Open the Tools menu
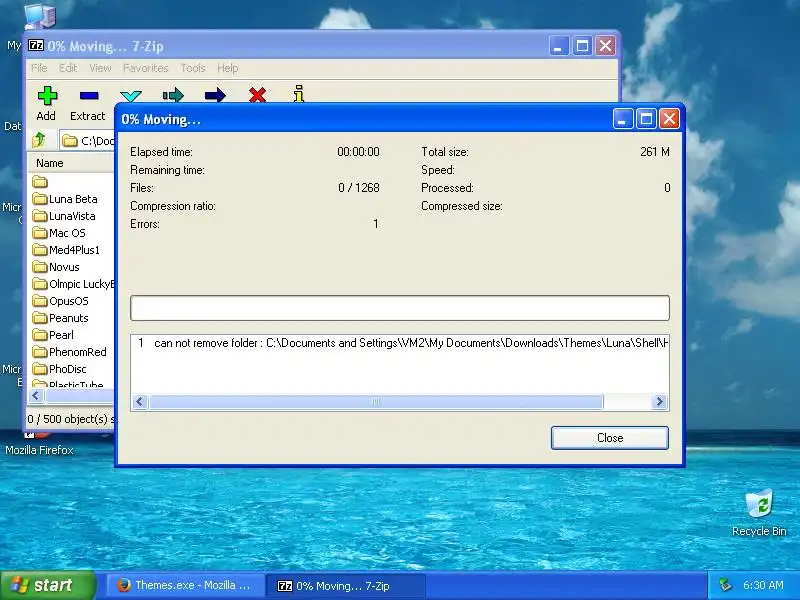 coord(192,68)
